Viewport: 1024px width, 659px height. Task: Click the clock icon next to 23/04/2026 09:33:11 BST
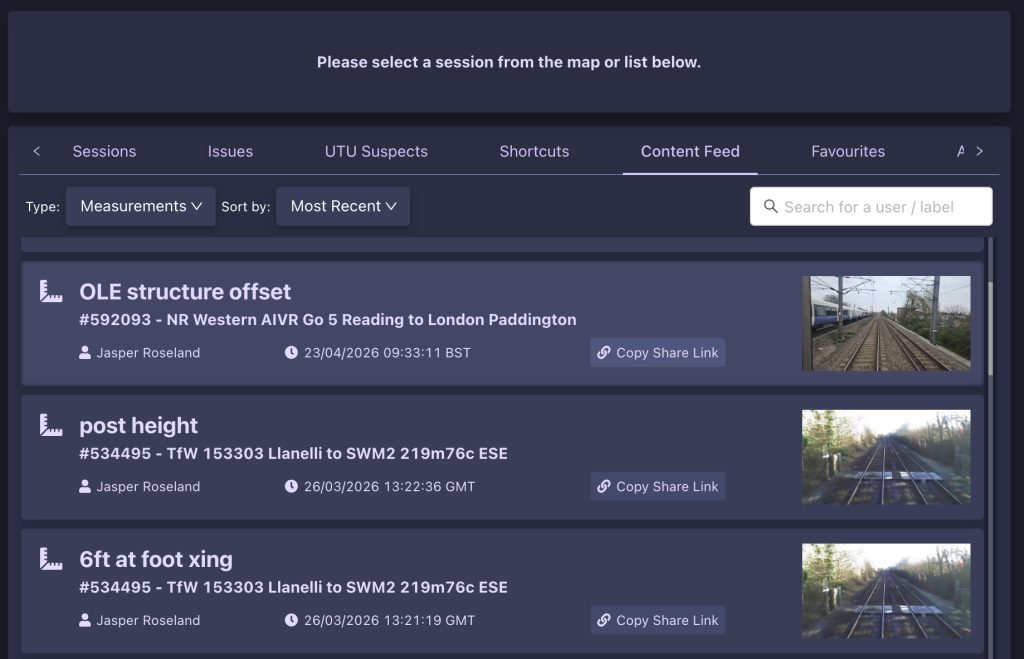pos(291,353)
